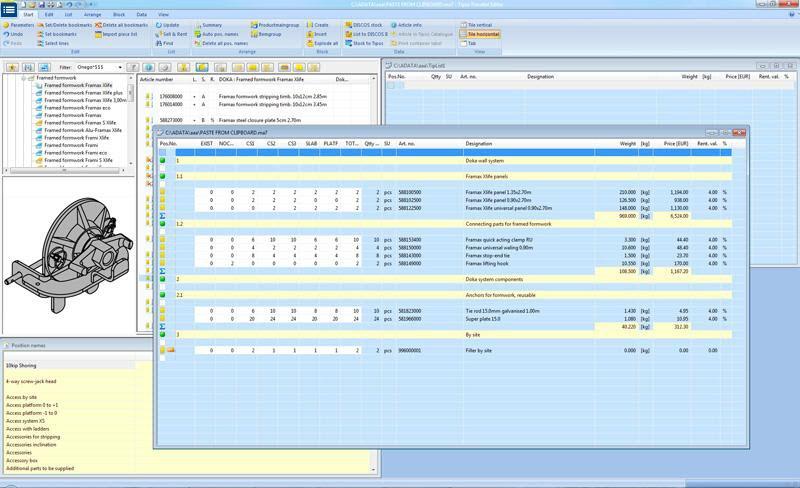Viewport: 800px width, 488px height.
Task: Click Import piece list
Action: pyautogui.click(x=116, y=34)
